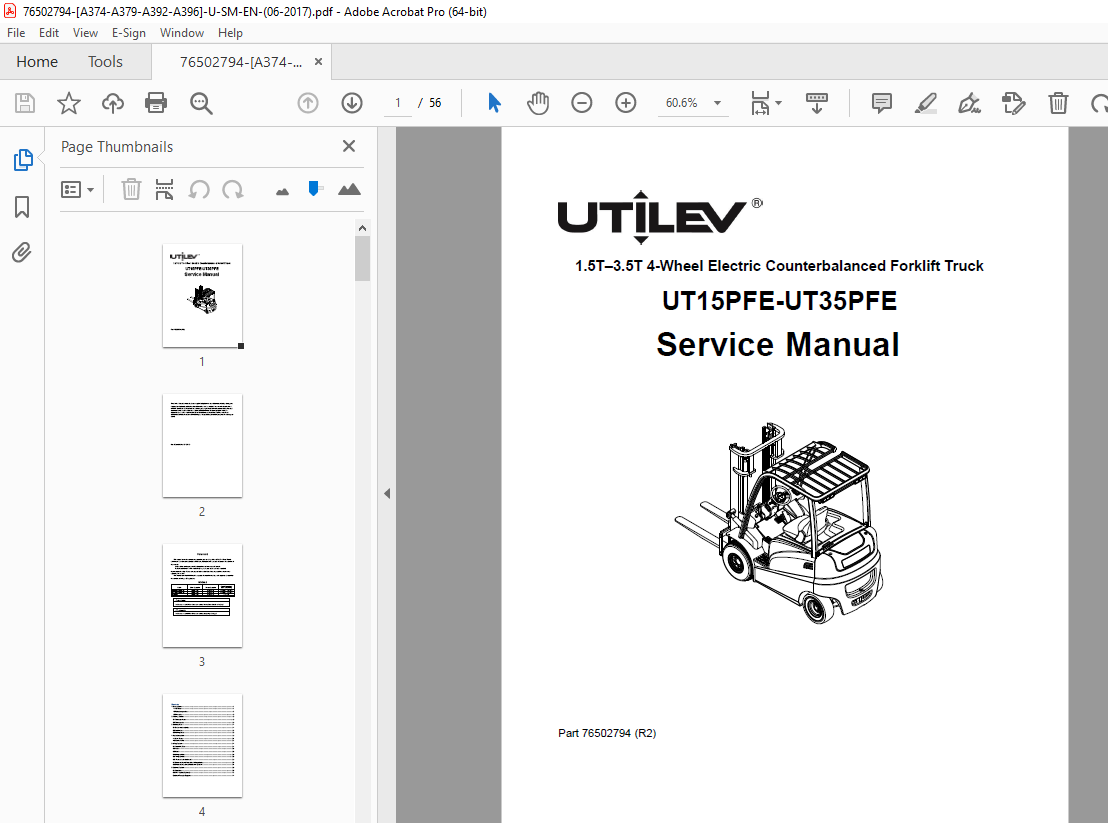This screenshot has height=823, width=1108.
Task: Open the View menu
Action: (x=85, y=32)
